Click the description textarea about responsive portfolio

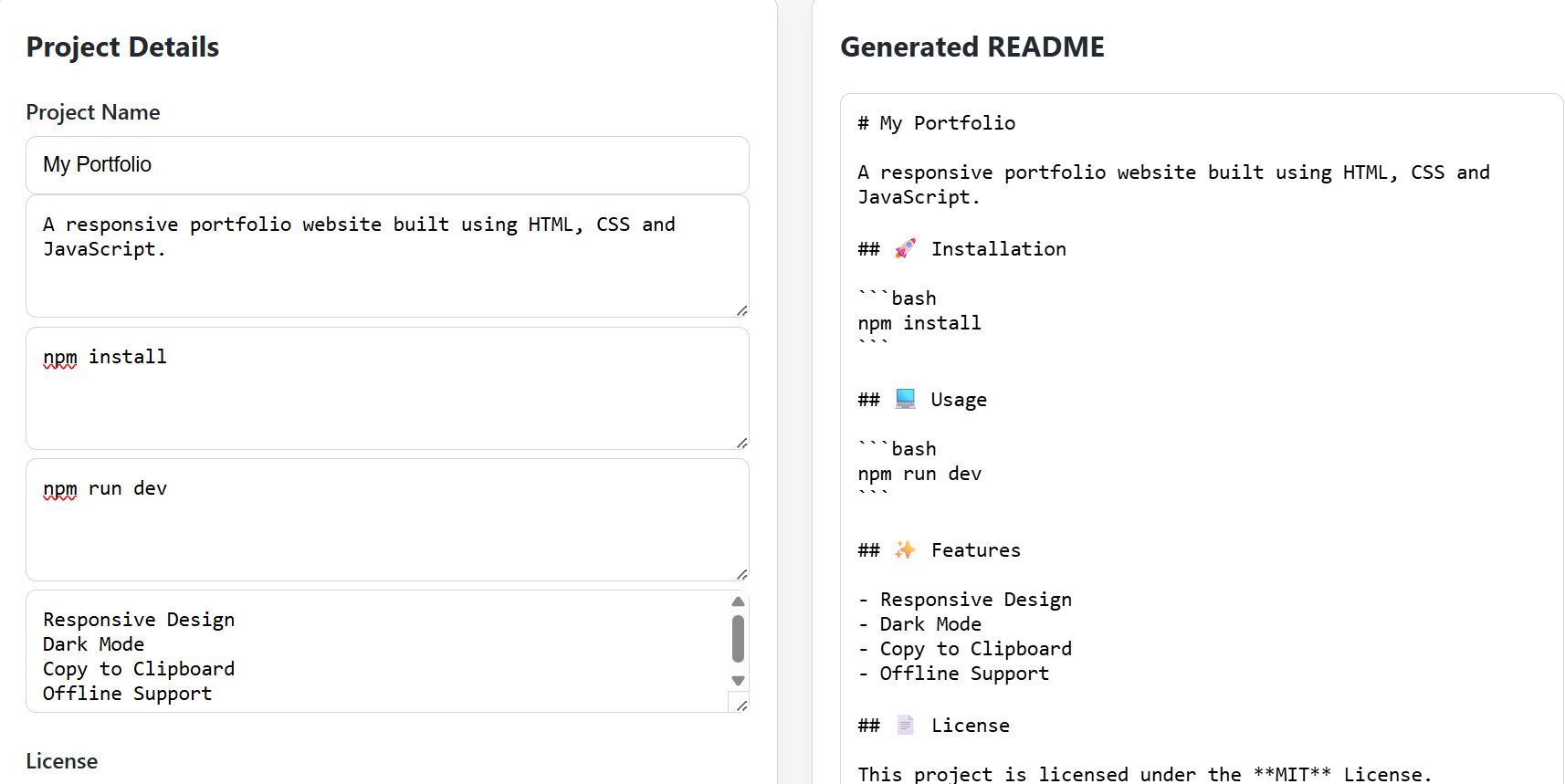(387, 256)
